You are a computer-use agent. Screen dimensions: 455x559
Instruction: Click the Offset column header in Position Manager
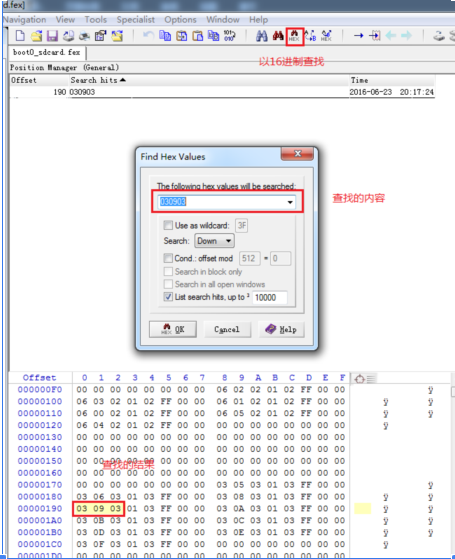pyautogui.click(x=24, y=80)
